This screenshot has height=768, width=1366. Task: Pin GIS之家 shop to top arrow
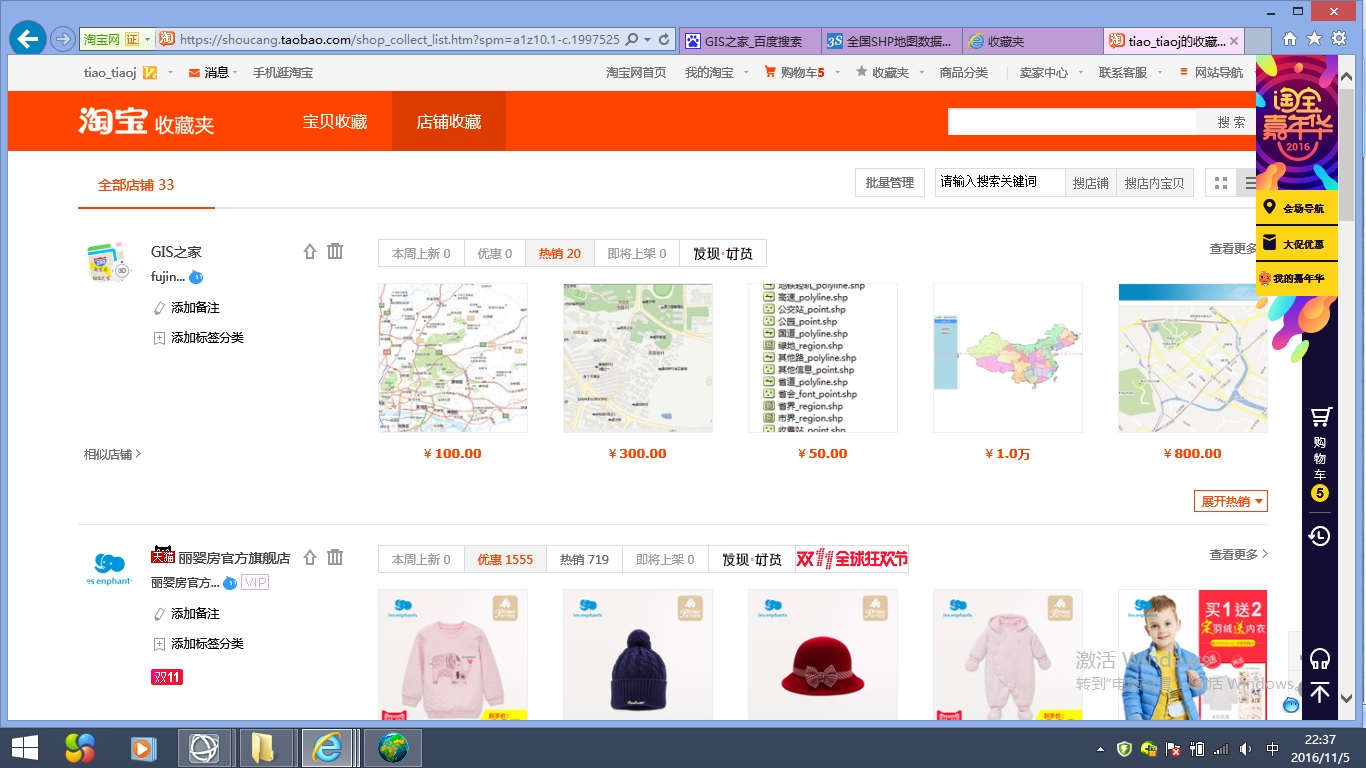click(310, 252)
